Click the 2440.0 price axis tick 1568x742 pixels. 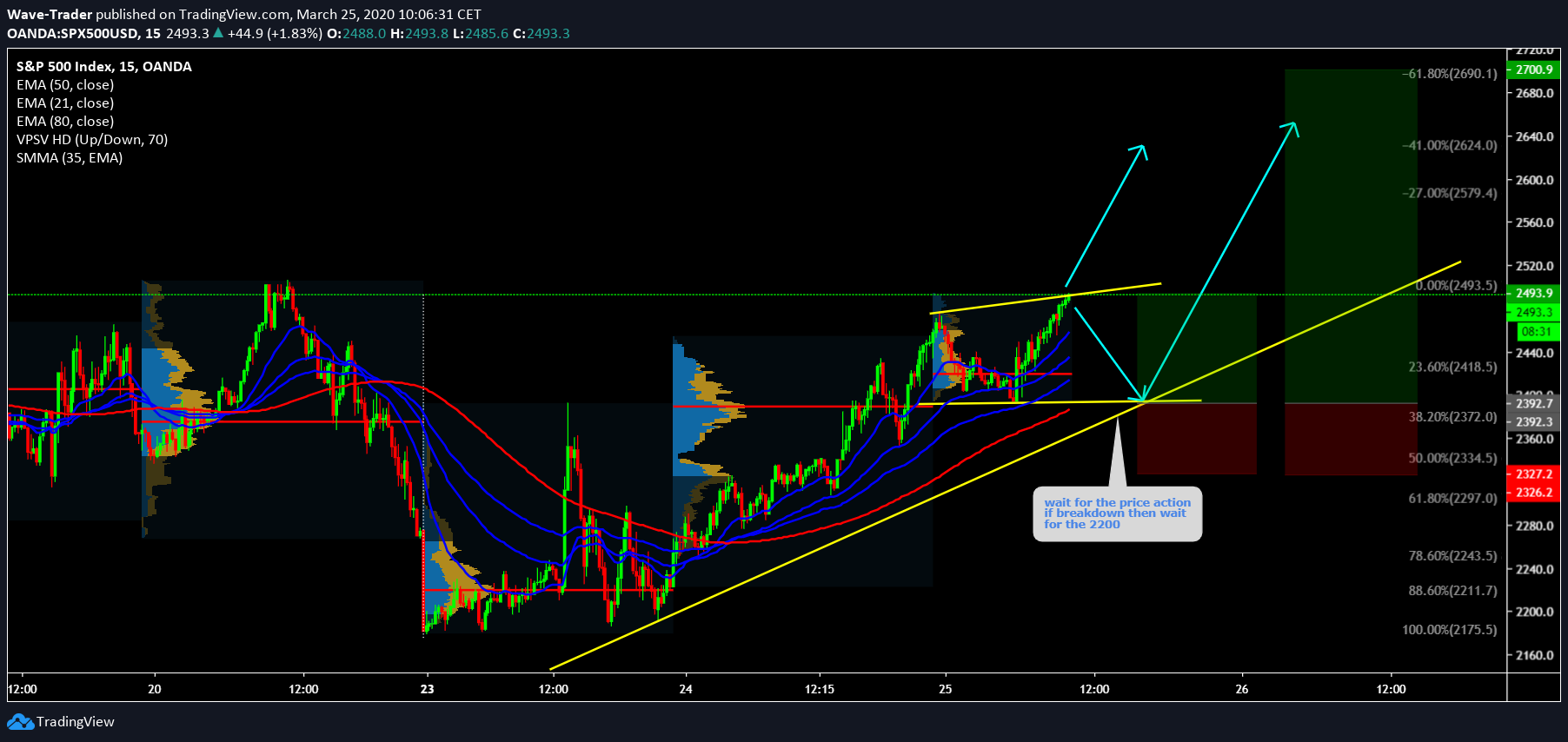pos(1534,353)
